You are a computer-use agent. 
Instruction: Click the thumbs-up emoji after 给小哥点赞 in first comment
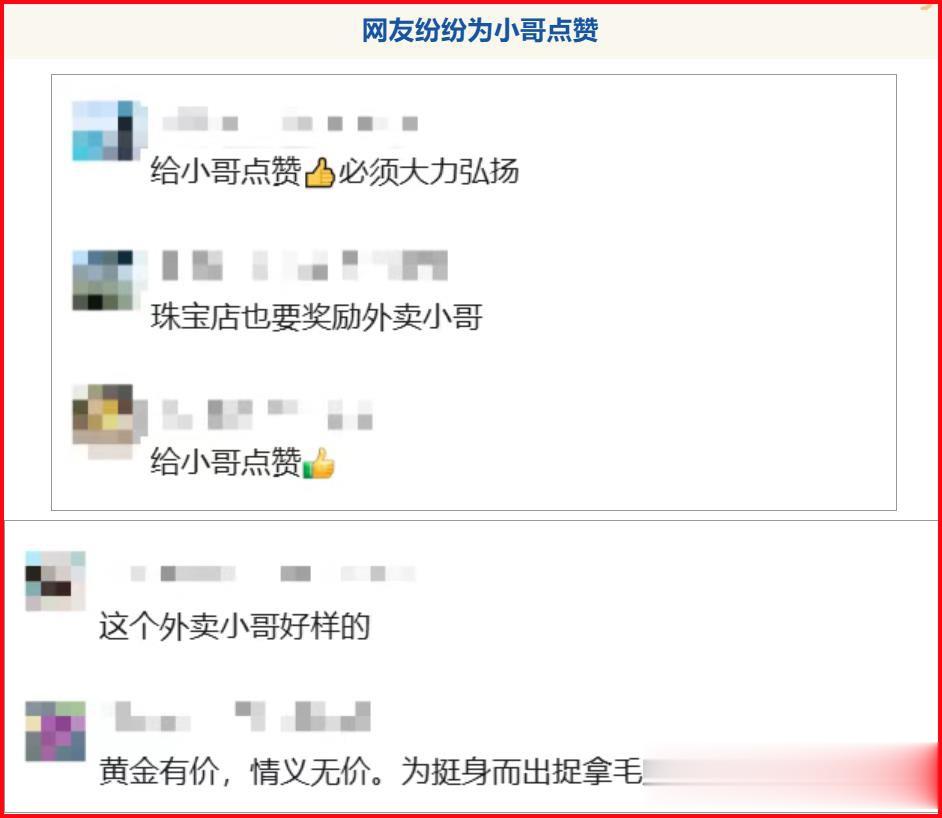tap(320, 172)
